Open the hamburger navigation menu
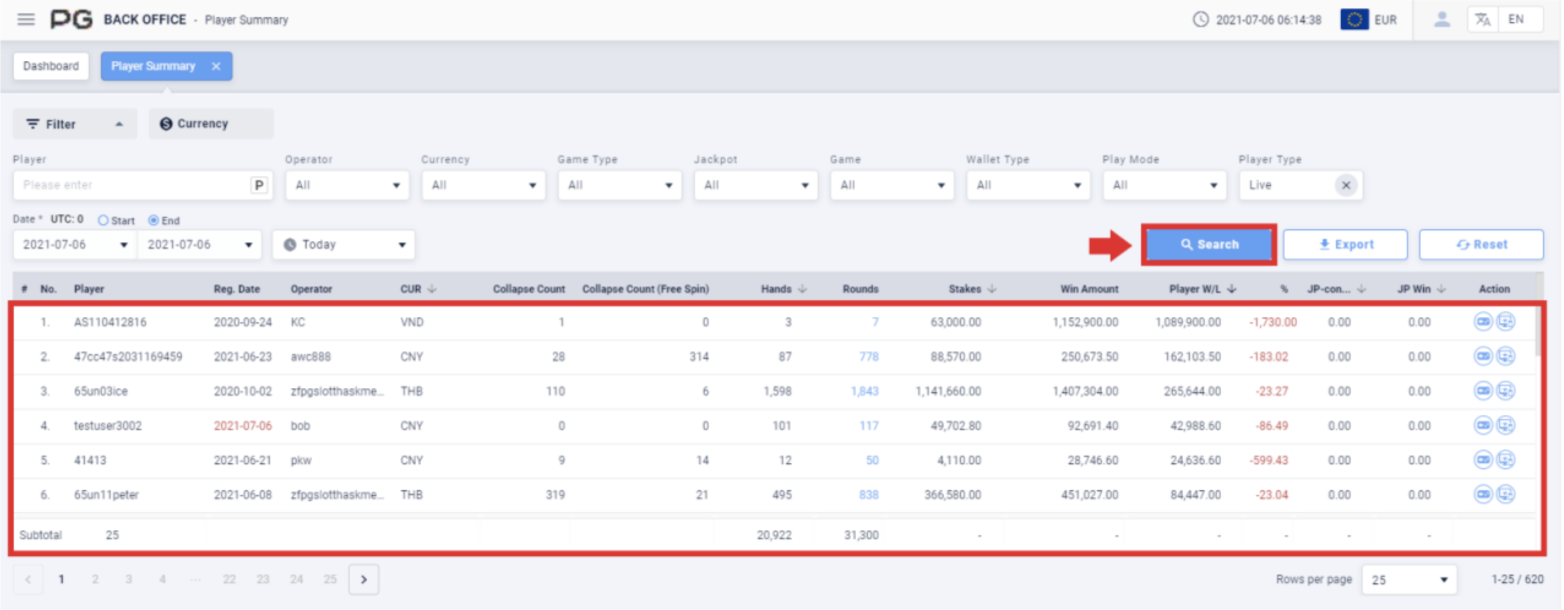 pyautogui.click(x=26, y=20)
